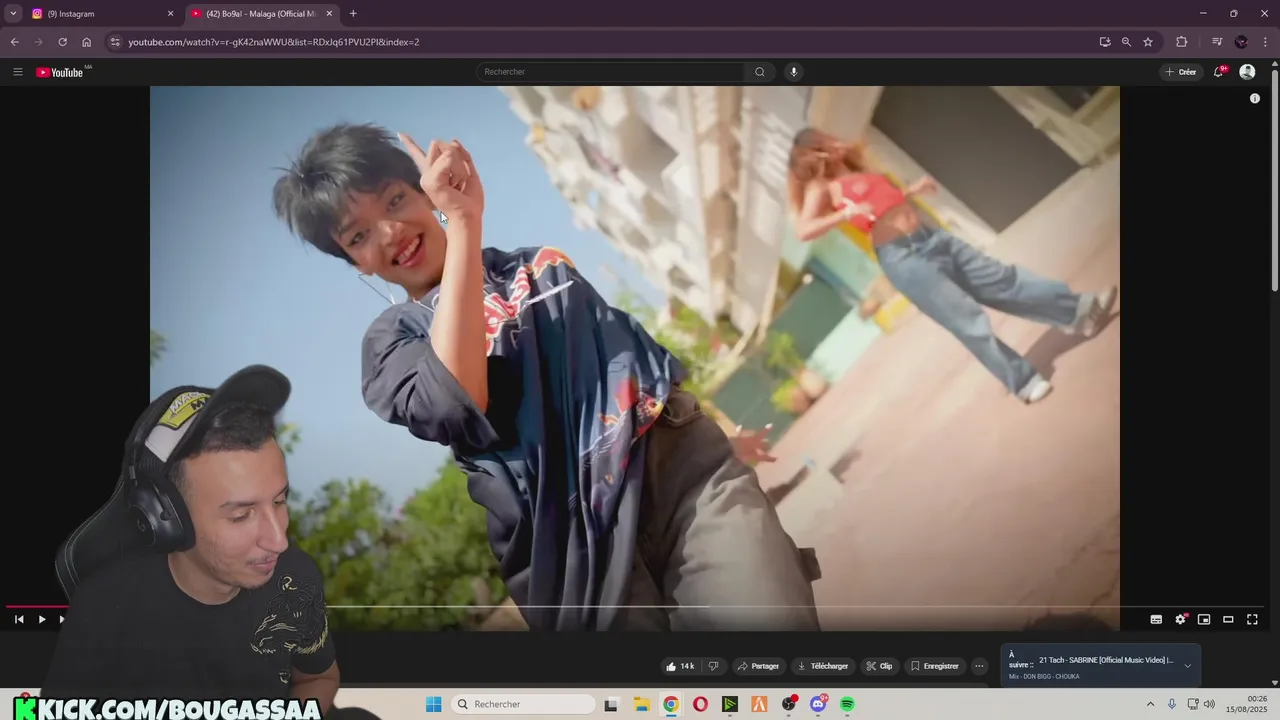Install app icon in address bar
The height and width of the screenshot is (720, 1280).
[1105, 42]
